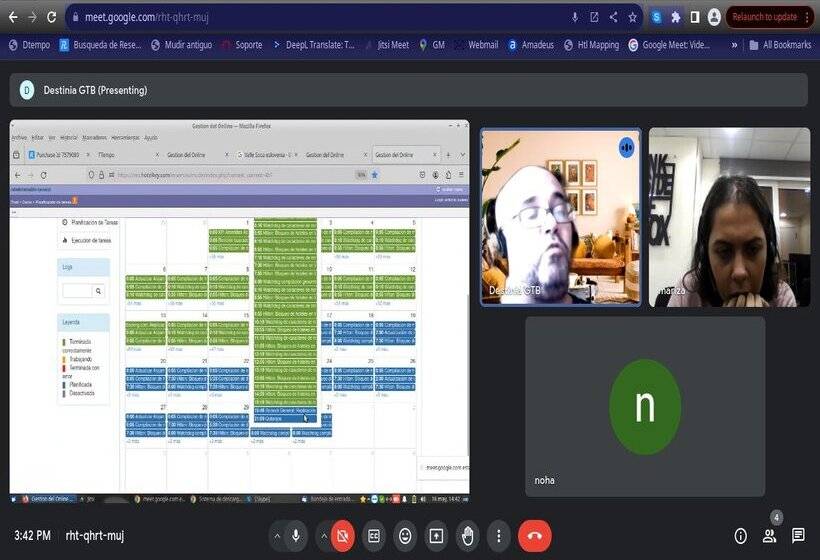The height and width of the screenshot is (560, 820).
Task: Raise your hand in the meeting
Action: [x=467, y=536]
